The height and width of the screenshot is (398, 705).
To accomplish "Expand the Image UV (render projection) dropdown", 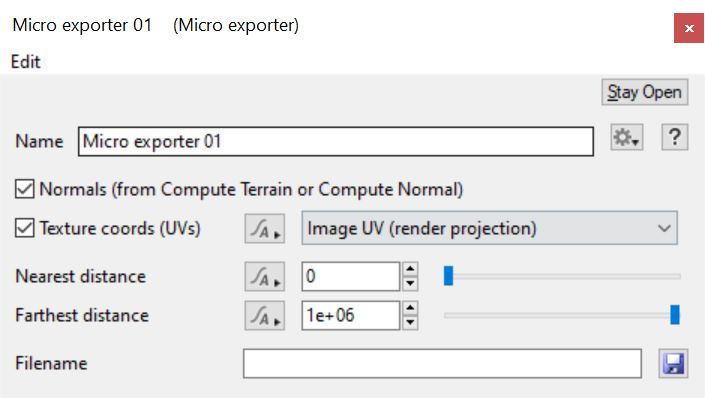I will (489, 228).
